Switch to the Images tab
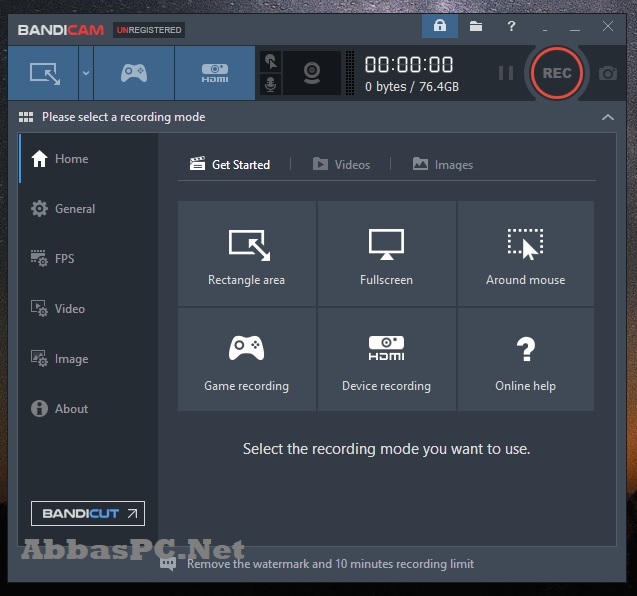This screenshot has width=637, height=596. [443, 165]
